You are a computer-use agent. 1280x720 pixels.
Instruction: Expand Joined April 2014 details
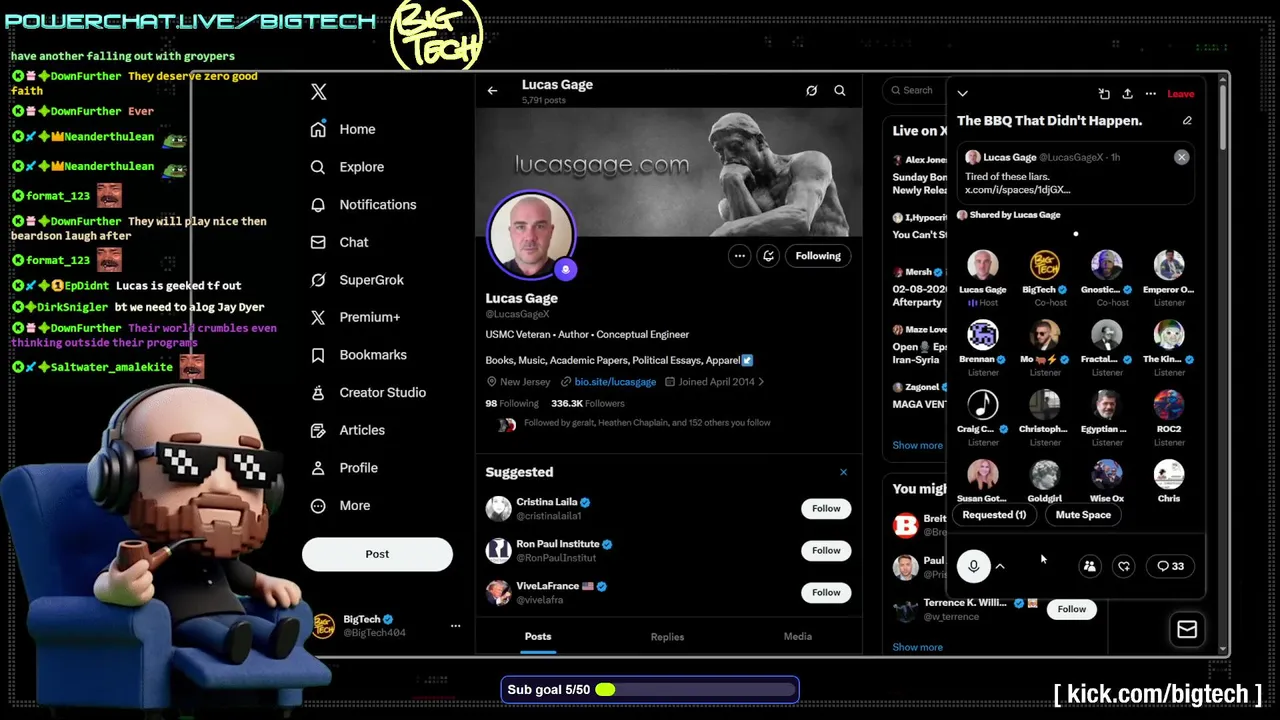coord(714,382)
